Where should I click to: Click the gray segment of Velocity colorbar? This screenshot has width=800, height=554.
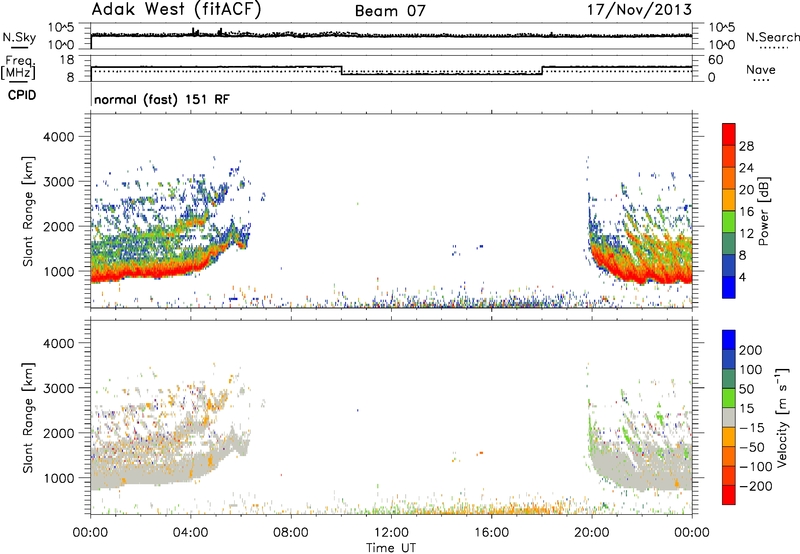(729, 417)
